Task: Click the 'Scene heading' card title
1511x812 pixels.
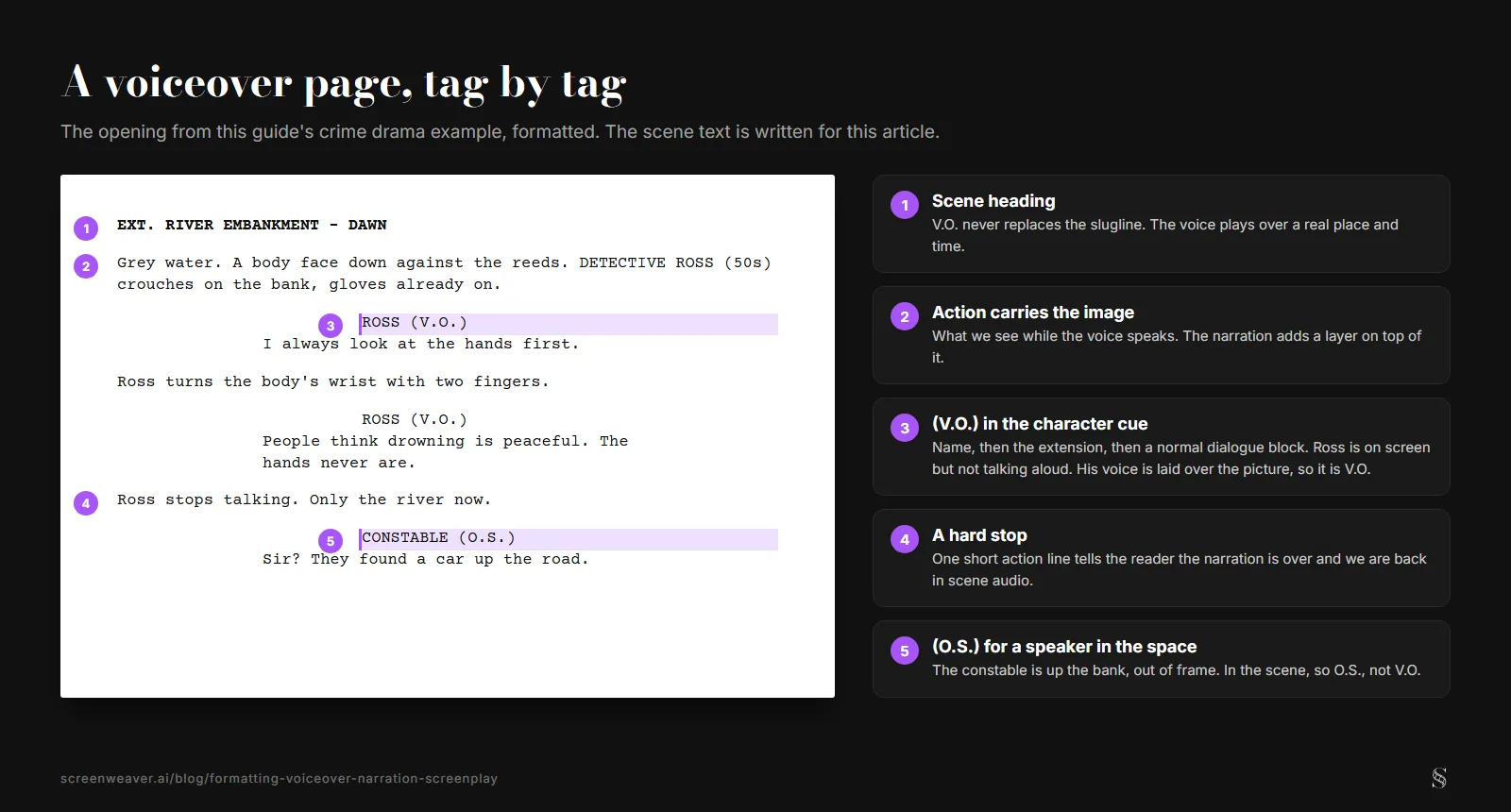Action: coord(993,201)
